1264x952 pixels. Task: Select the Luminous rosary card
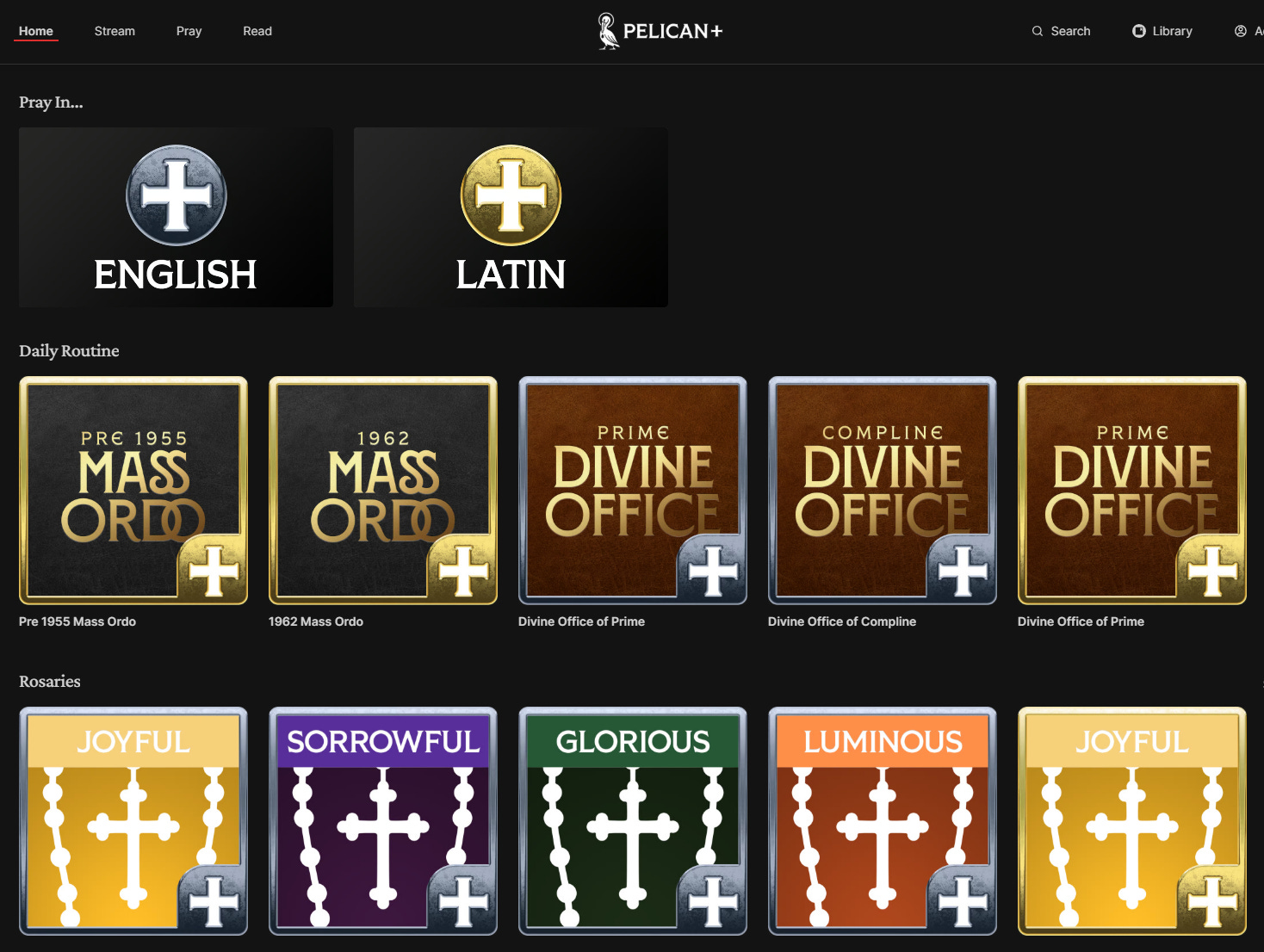click(883, 821)
